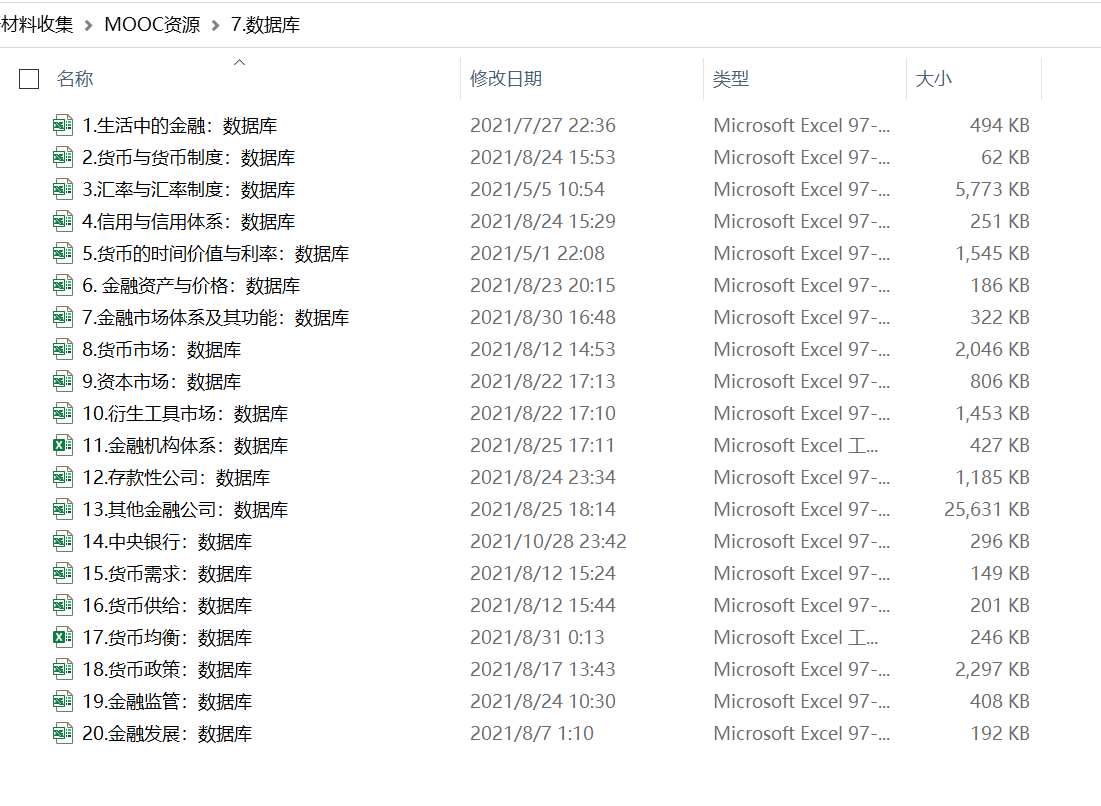The width and height of the screenshot is (1101, 806).
Task: Click the Excel icon of 1.生活中的金融：数据库
Action: click(62, 126)
